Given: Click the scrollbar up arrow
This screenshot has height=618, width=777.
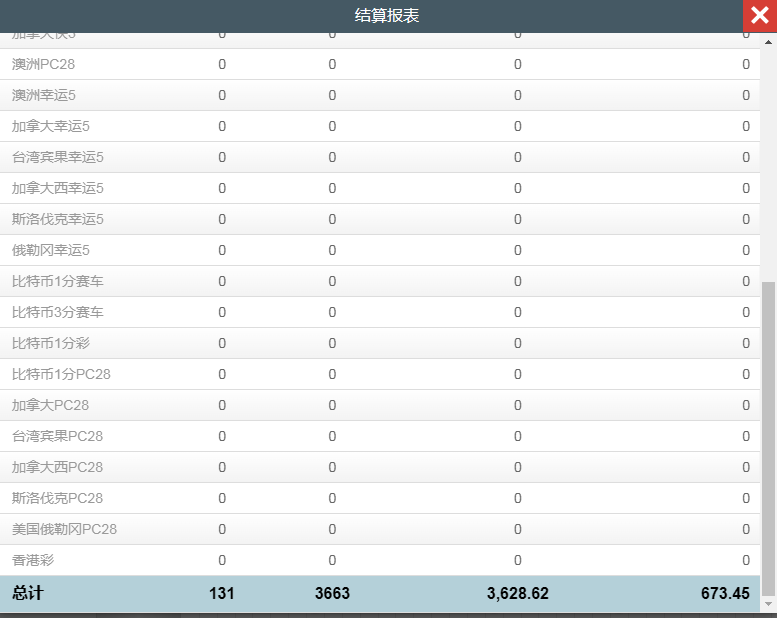Looking at the screenshot, I should point(768,42).
